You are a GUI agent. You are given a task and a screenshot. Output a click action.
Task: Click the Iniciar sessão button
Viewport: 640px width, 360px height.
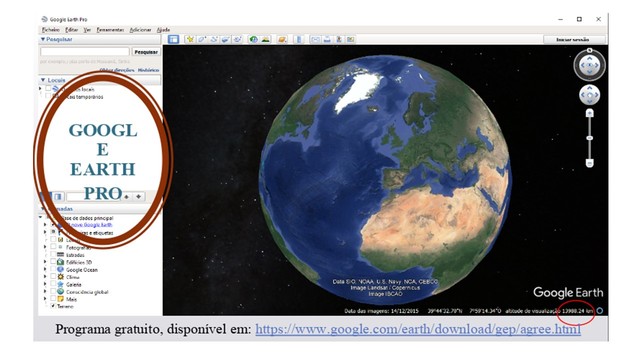point(573,40)
